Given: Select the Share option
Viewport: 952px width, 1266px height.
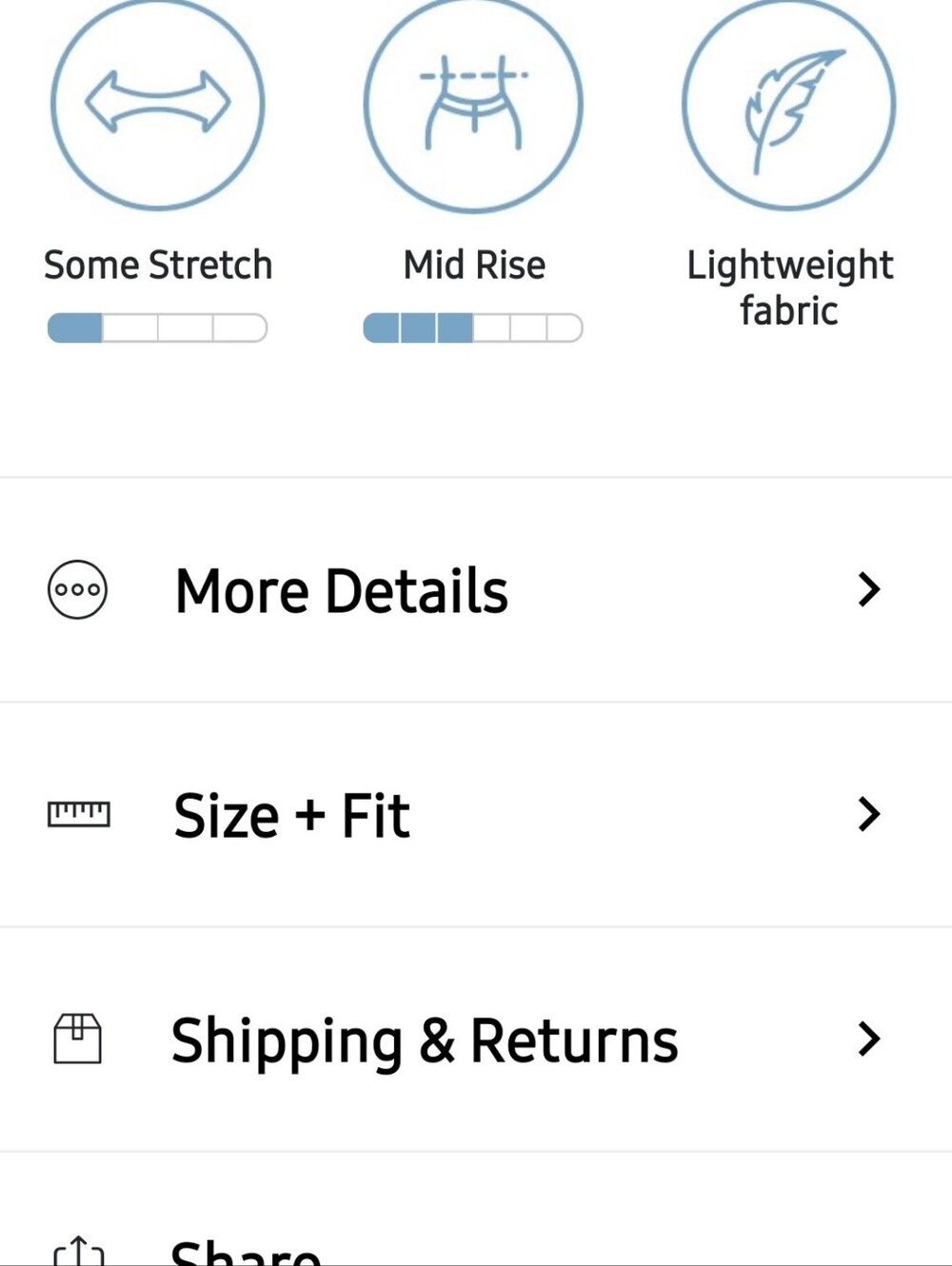Looking at the screenshot, I should (x=476, y=1210).
